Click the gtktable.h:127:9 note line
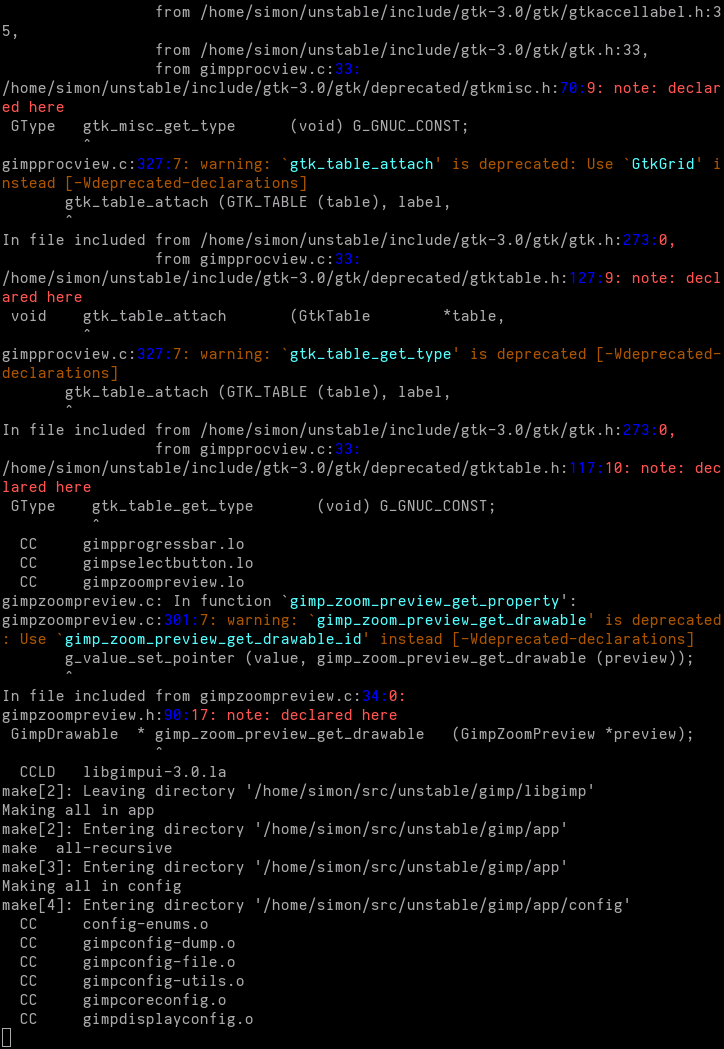Viewport: 724px width, 1049px height. tap(361, 278)
